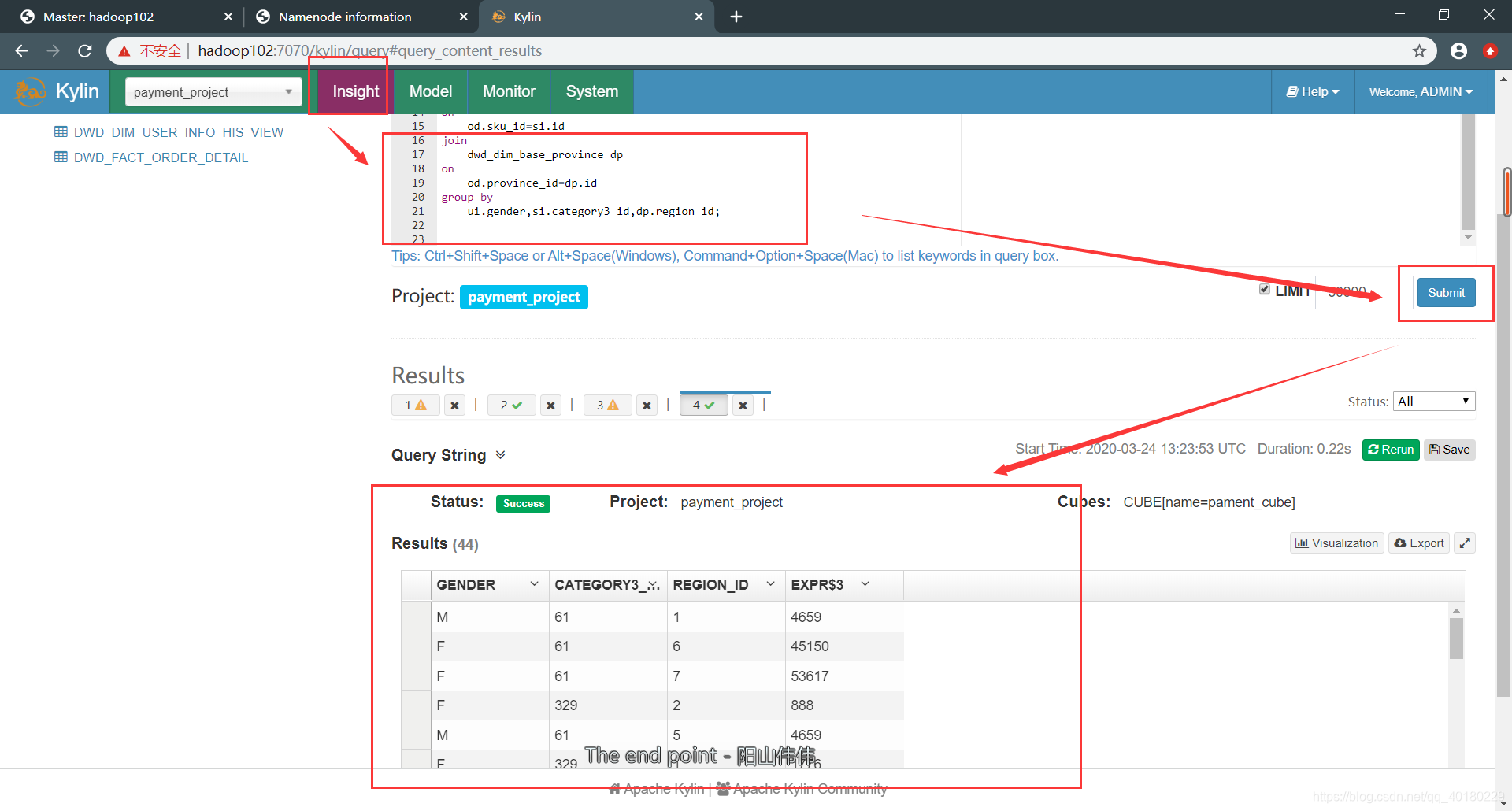The image size is (1512, 811).
Task: Select query result tab 2
Action: click(x=512, y=405)
